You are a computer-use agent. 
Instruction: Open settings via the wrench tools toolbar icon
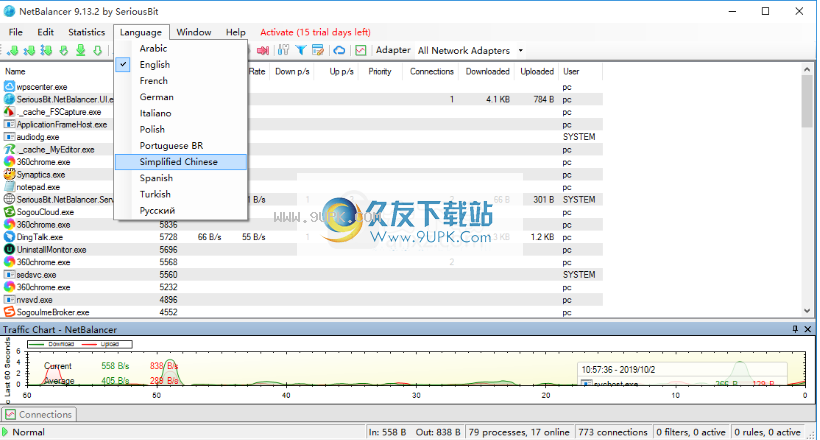click(x=283, y=50)
